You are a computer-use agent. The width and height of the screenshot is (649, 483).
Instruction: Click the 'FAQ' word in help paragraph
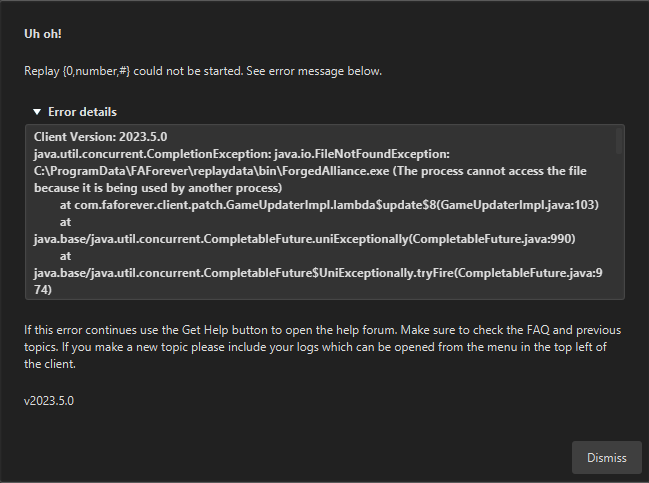(x=538, y=330)
